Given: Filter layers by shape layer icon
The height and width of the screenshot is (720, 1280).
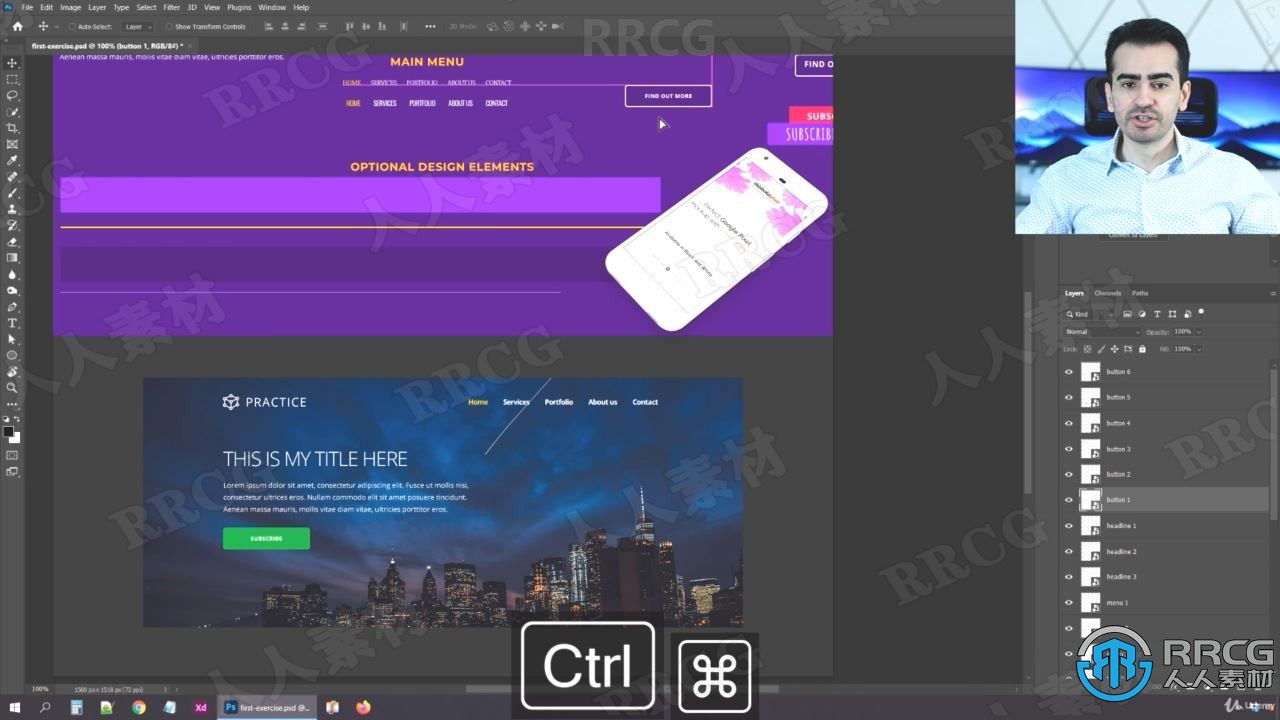Looking at the screenshot, I should 1171,314.
